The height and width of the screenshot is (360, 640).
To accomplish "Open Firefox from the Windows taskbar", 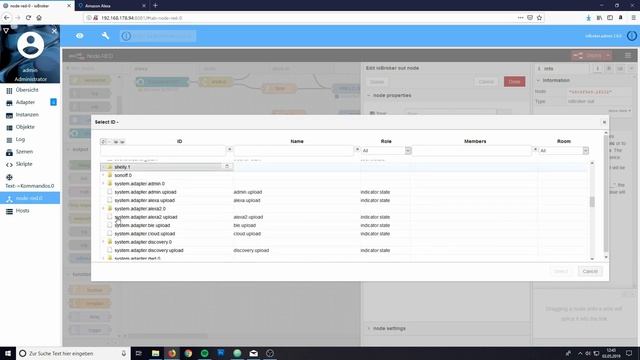I will [x=172, y=353].
